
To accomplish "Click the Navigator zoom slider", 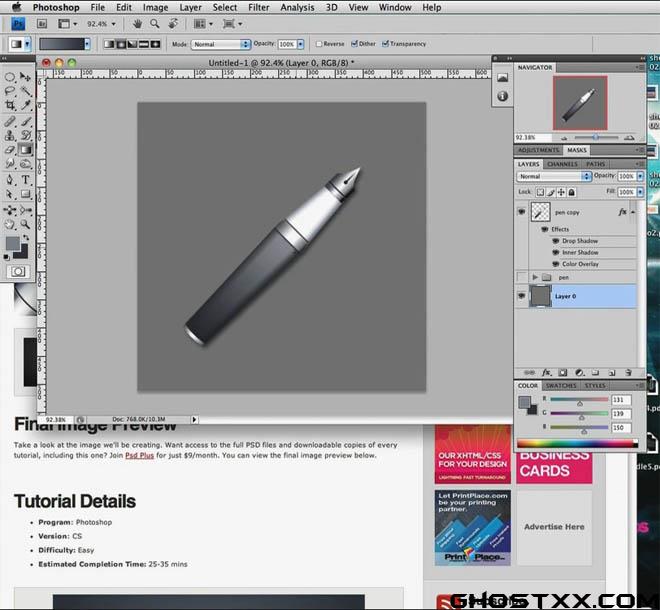I will coord(596,137).
